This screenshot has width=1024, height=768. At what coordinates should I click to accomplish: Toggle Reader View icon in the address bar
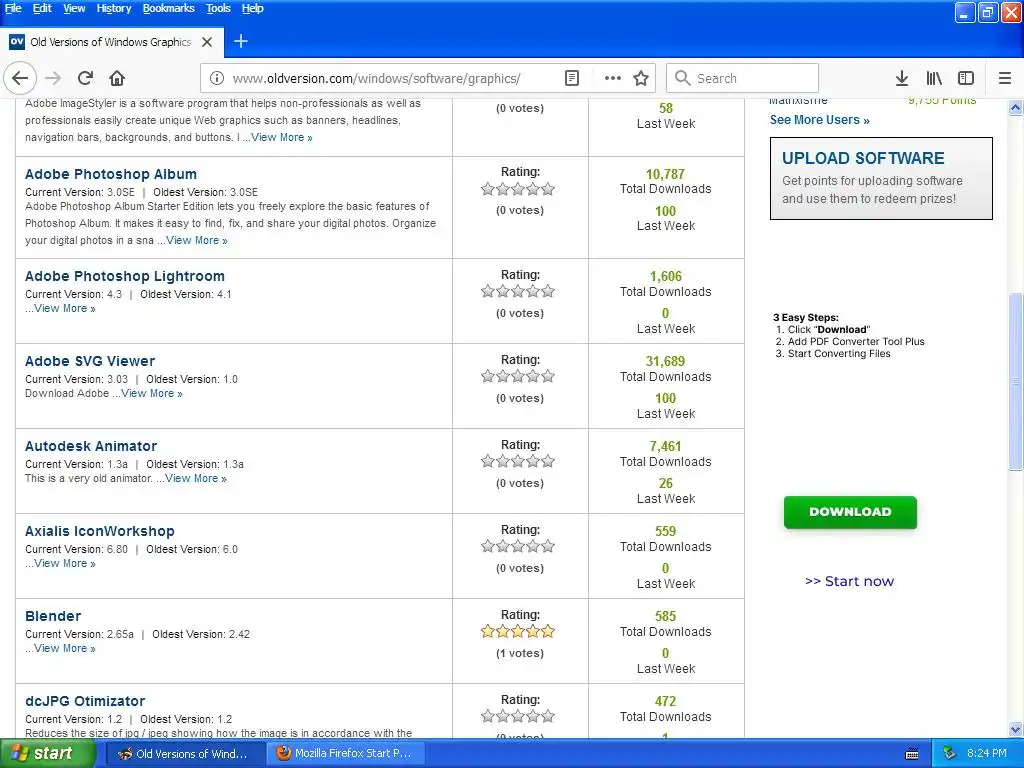click(x=571, y=78)
